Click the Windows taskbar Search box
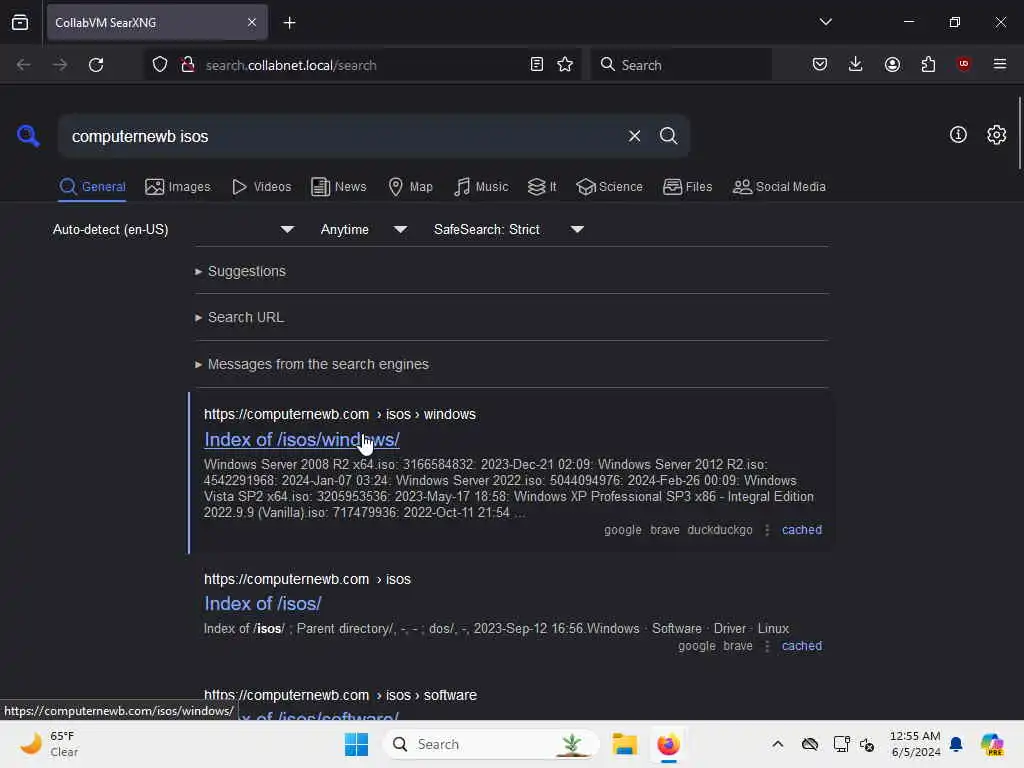1024x768 pixels. tap(491, 744)
